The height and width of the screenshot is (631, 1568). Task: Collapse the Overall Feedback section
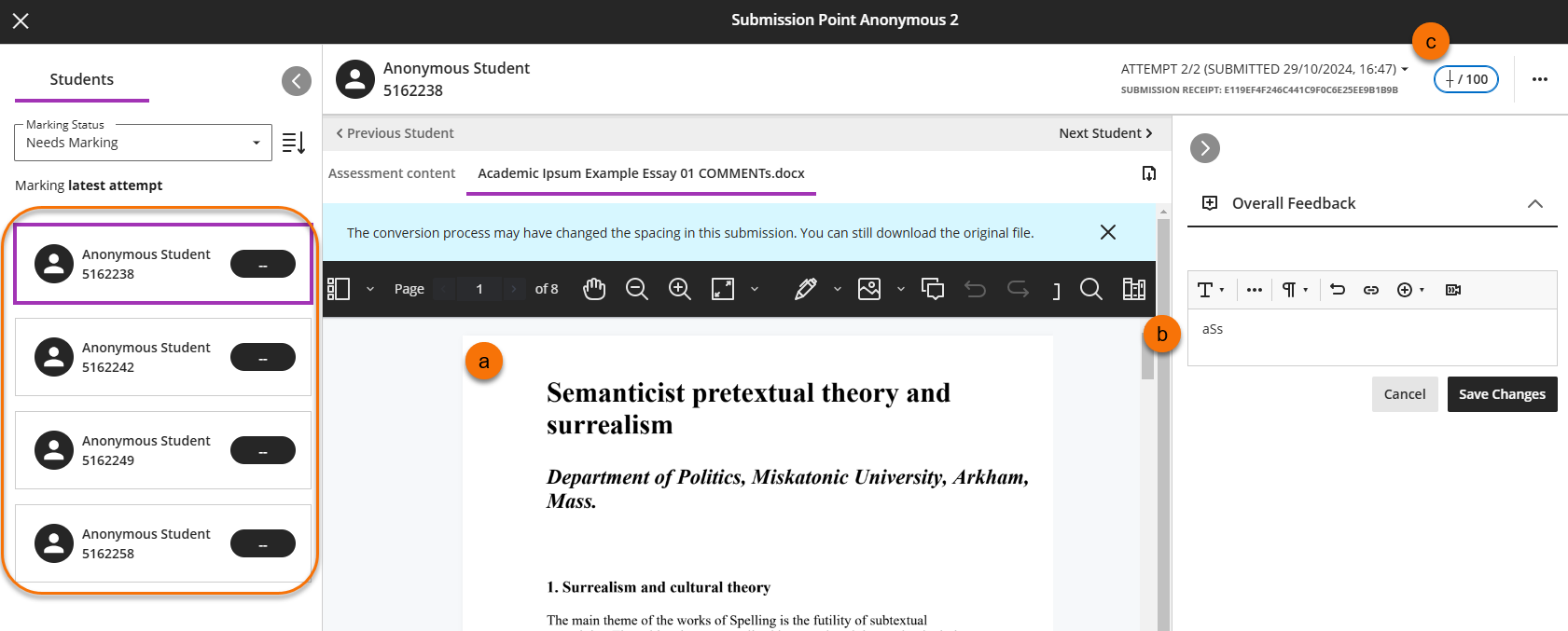click(x=1534, y=203)
